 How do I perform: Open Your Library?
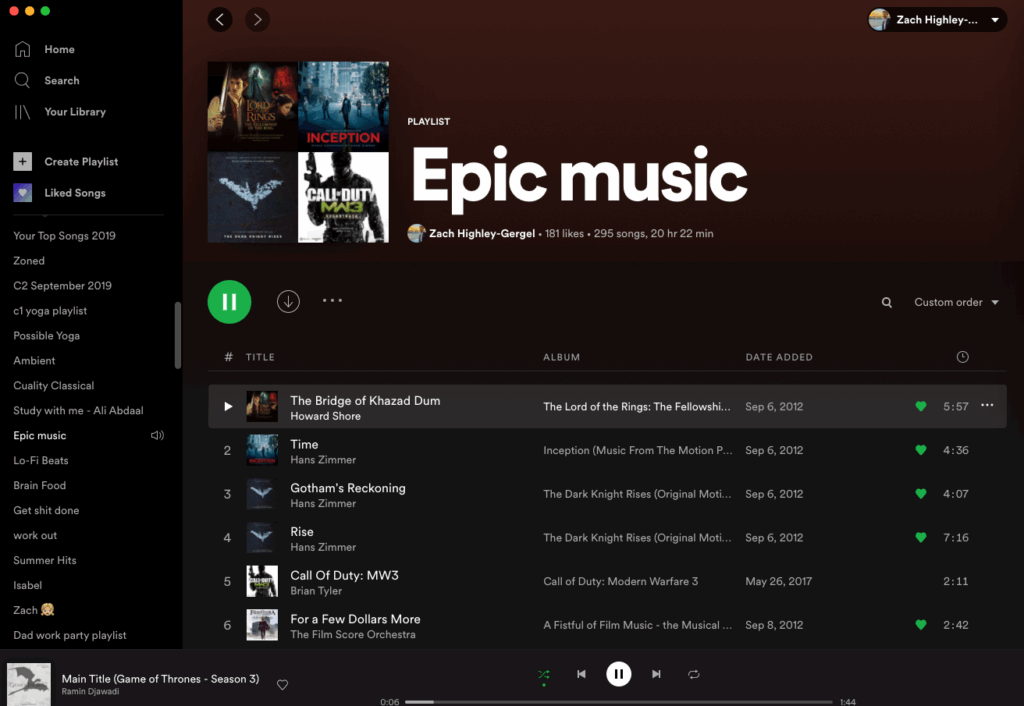(75, 112)
